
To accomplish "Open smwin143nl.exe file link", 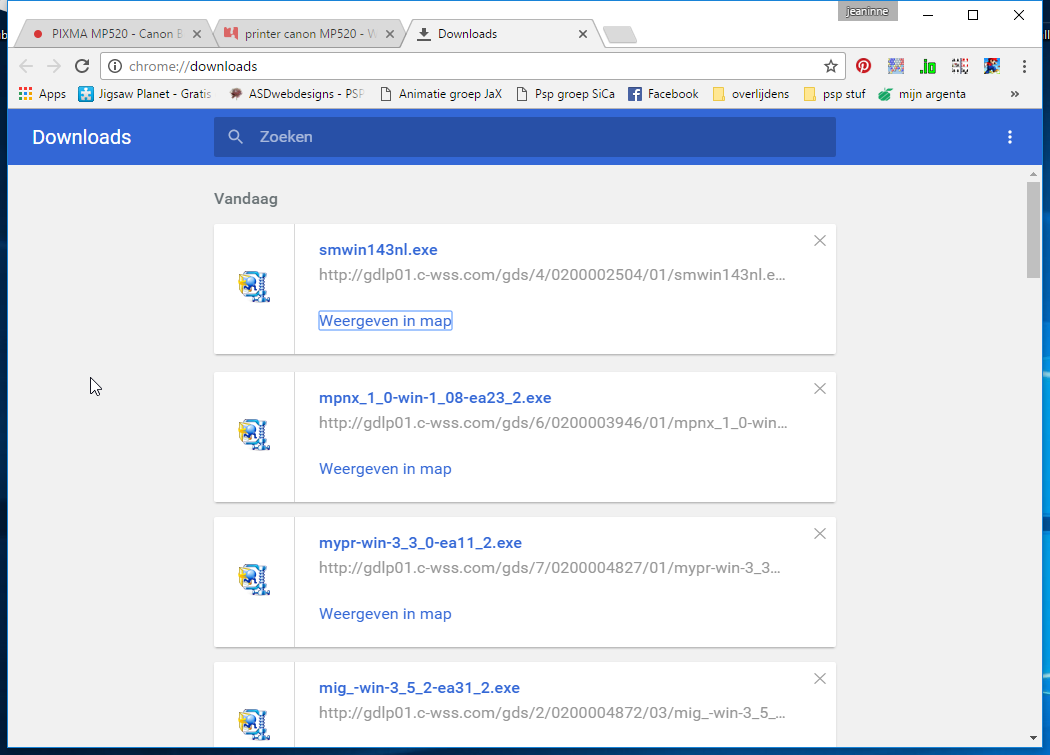I will coord(378,250).
